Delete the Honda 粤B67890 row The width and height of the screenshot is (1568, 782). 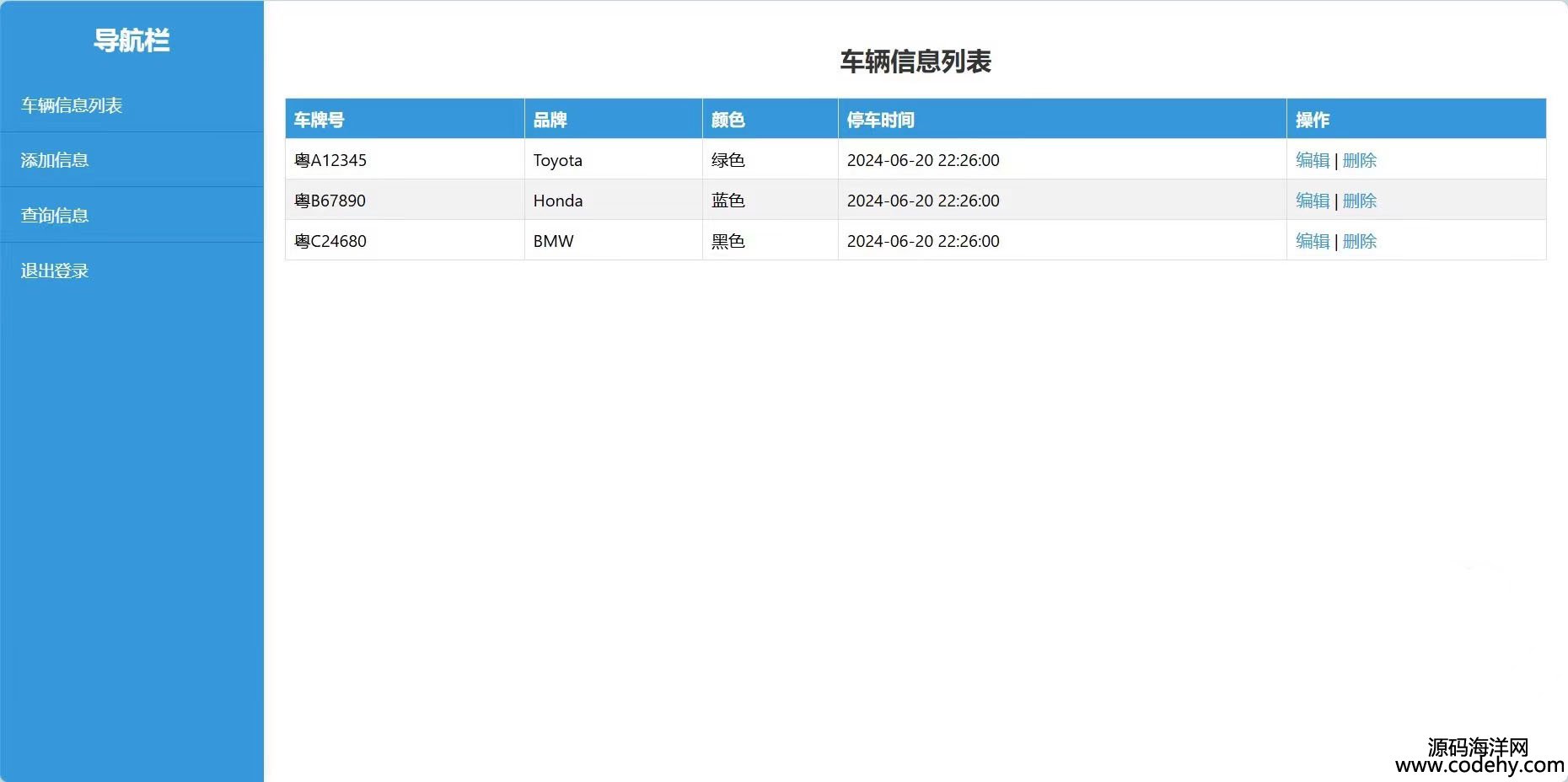(1359, 201)
